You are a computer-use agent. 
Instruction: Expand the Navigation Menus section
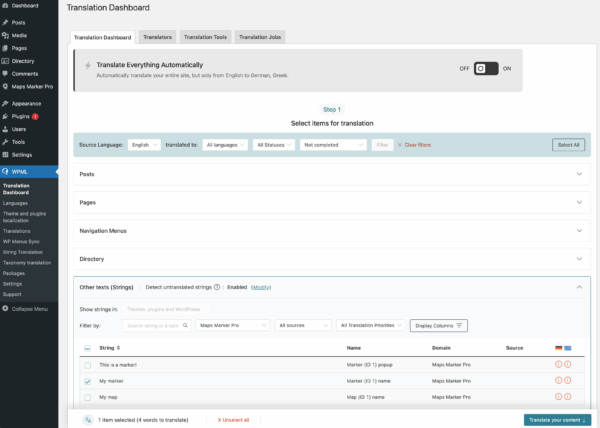[578, 231]
